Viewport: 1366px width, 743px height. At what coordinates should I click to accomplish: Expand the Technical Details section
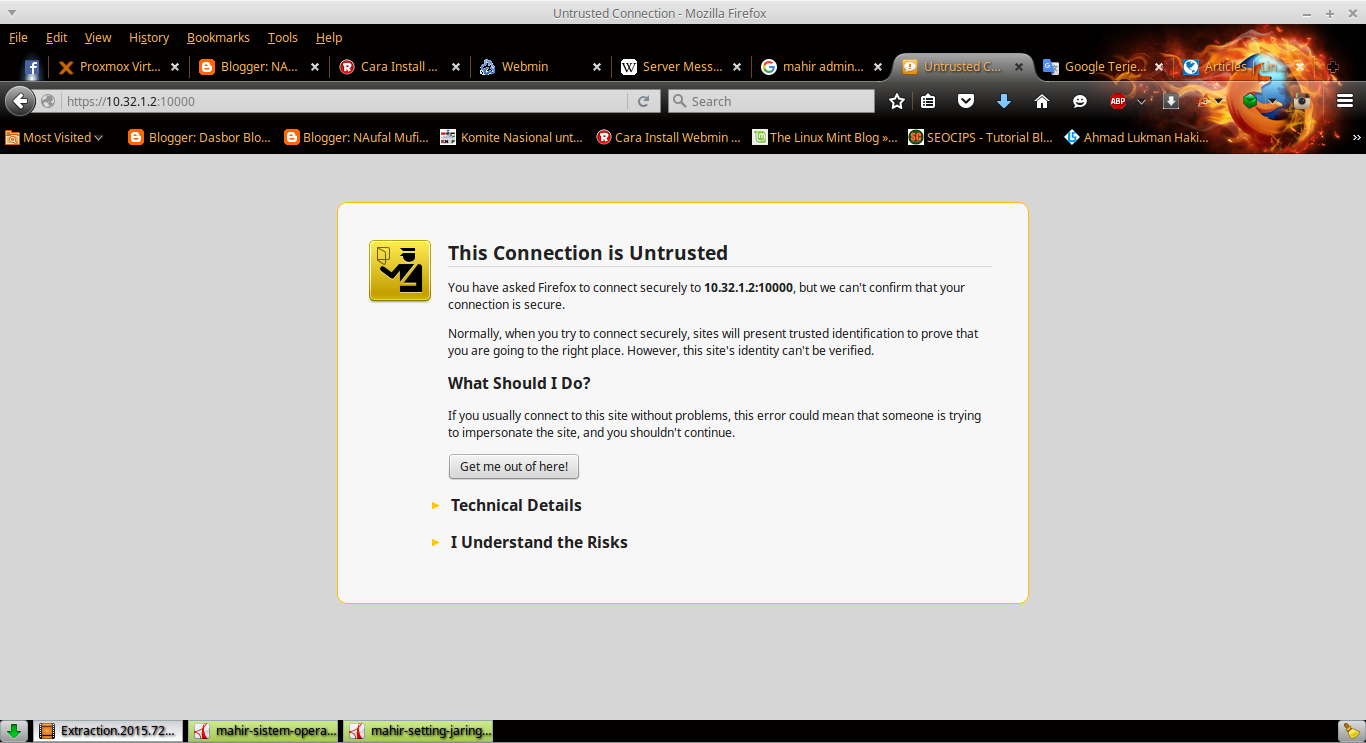tap(516, 505)
